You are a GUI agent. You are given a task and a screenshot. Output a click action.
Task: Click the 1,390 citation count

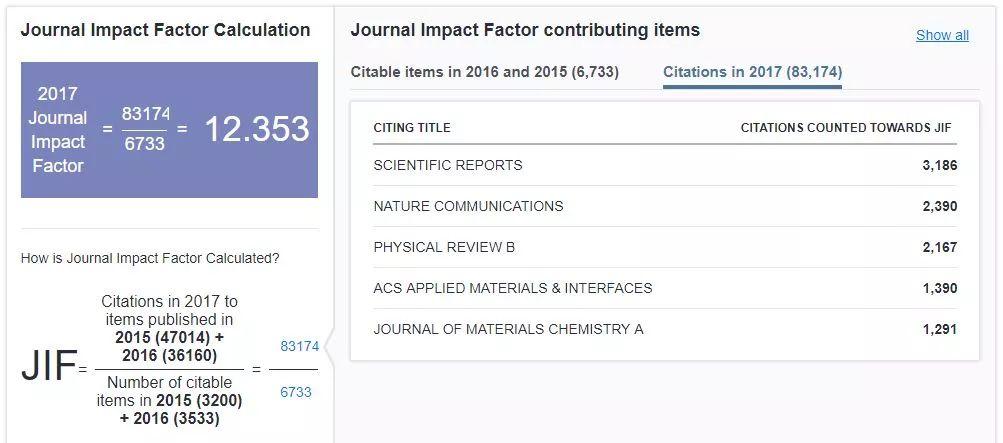coord(939,288)
